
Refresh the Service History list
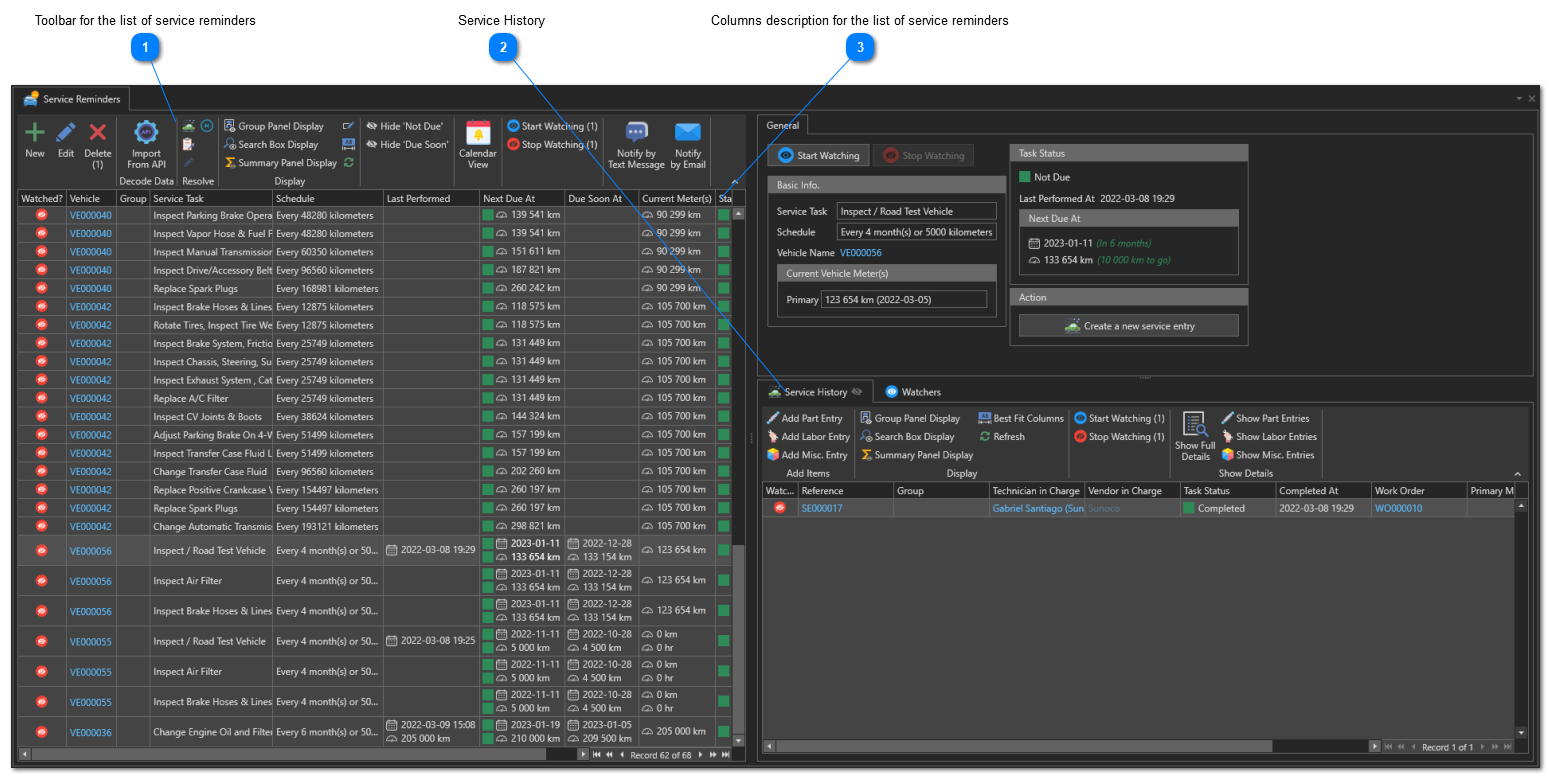click(x=1002, y=437)
